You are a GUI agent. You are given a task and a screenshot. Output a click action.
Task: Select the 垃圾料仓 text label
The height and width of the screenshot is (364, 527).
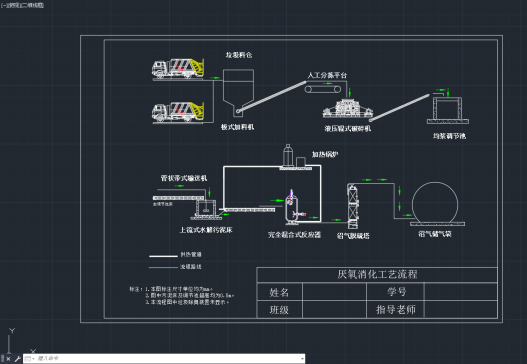(239, 55)
